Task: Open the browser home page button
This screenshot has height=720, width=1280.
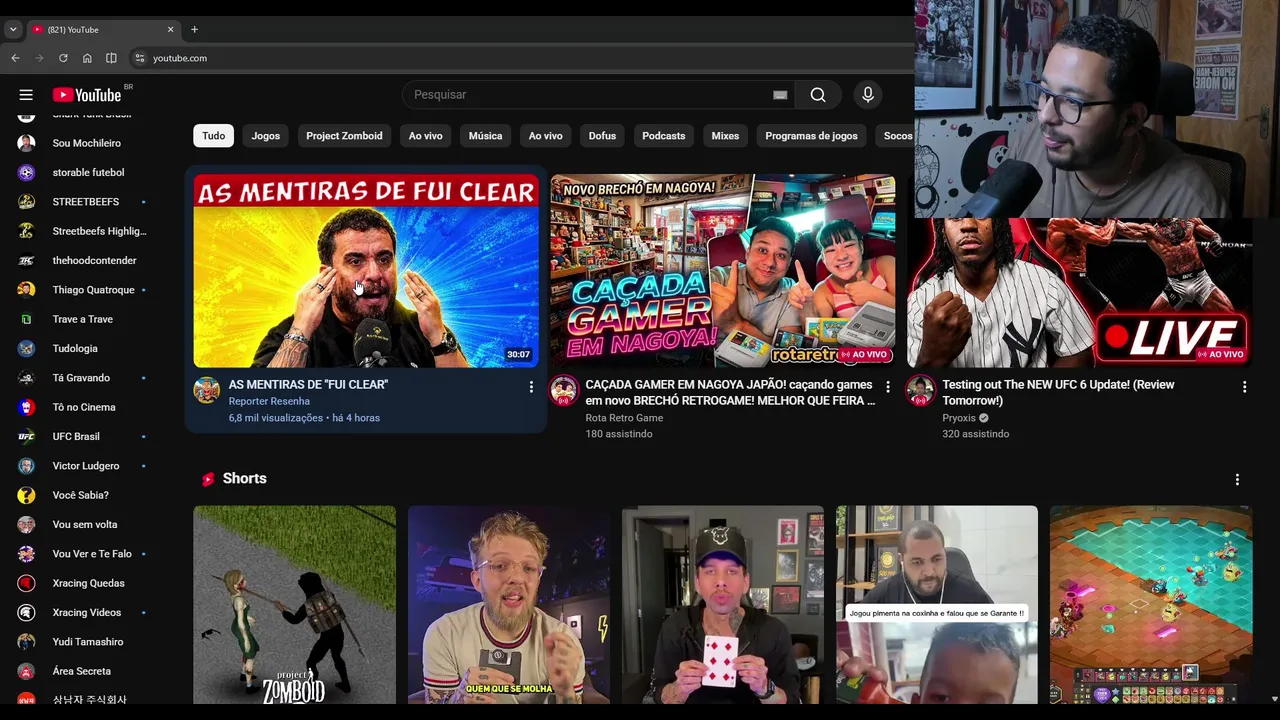Action: coord(87,58)
